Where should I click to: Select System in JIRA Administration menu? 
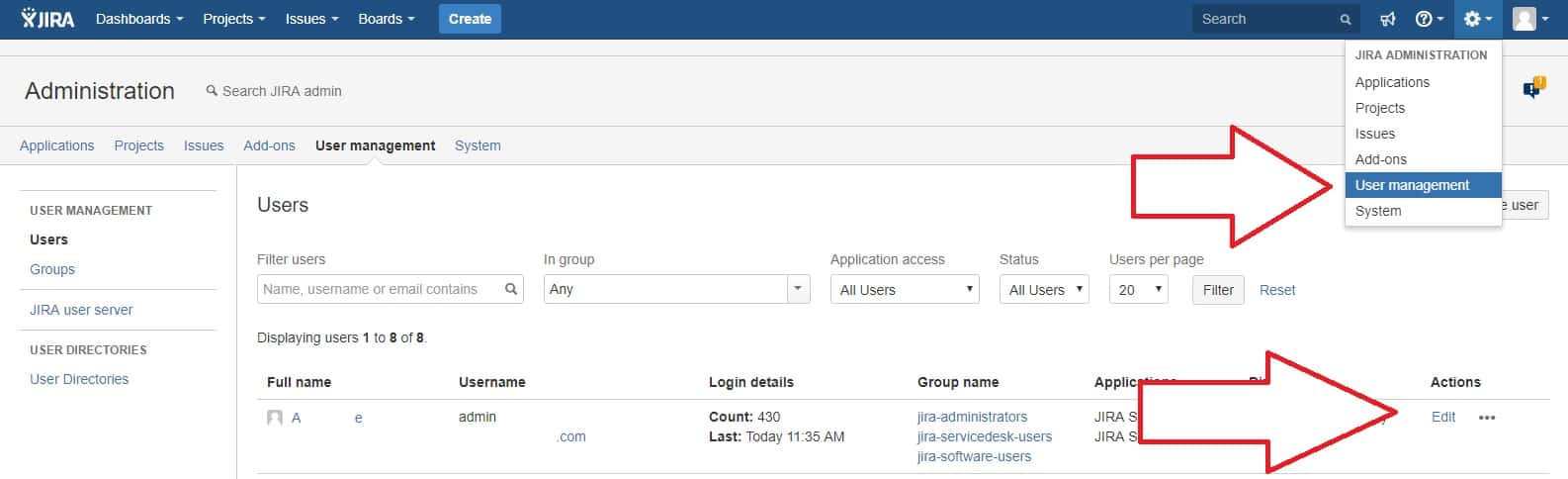(1423, 211)
